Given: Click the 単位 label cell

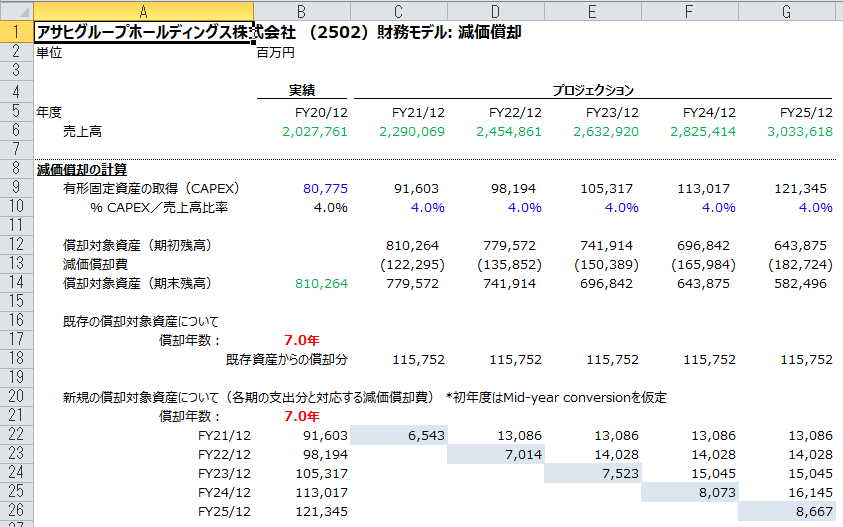Looking at the screenshot, I should point(49,53).
